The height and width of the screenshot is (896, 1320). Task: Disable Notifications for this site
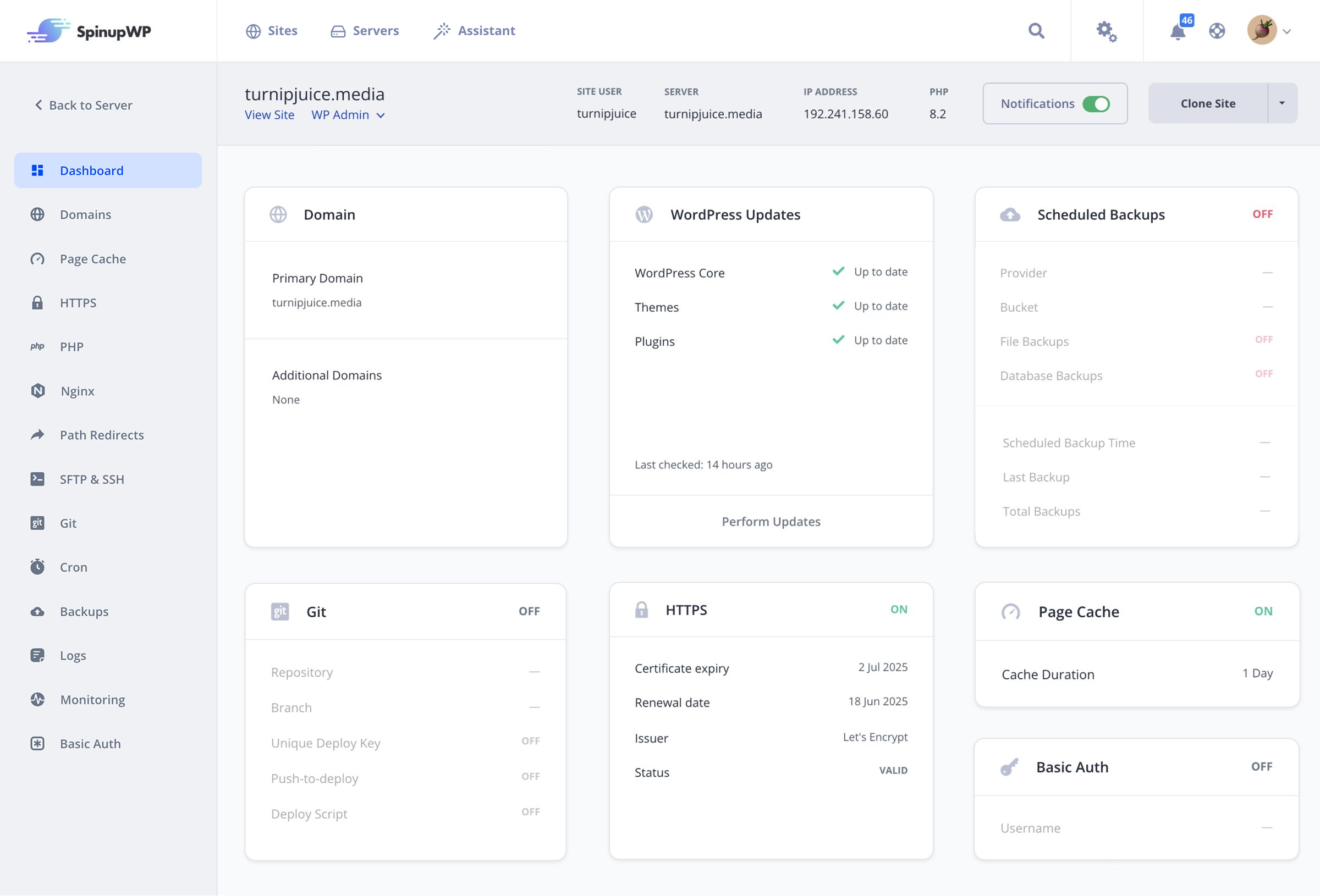(x=1097, y=103)
